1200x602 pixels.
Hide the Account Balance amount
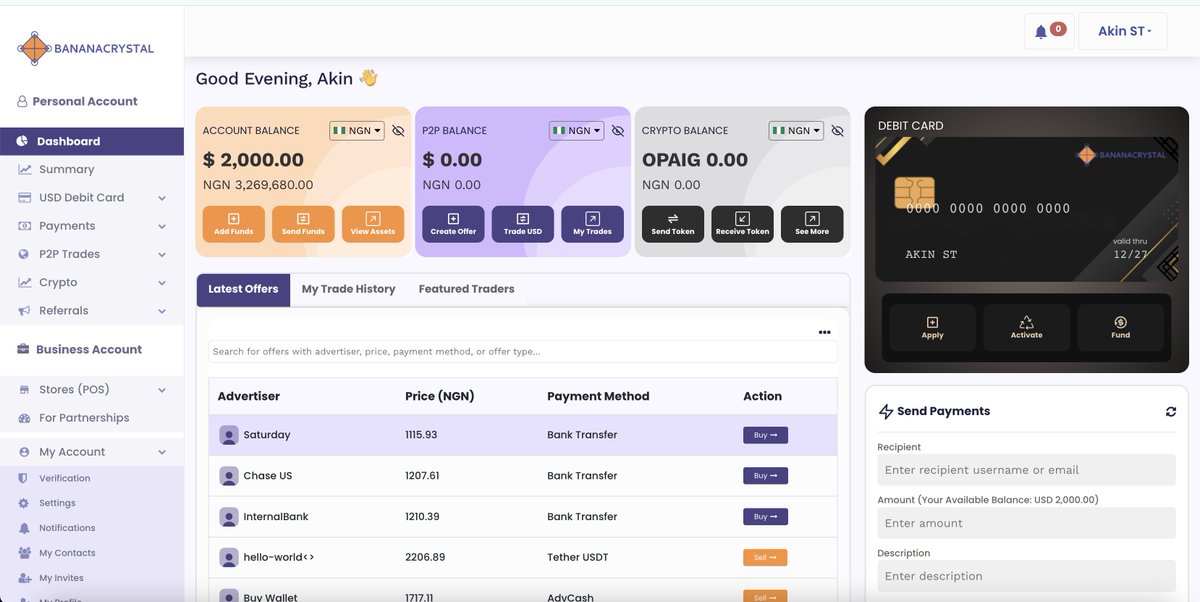(x=398, y=131)
